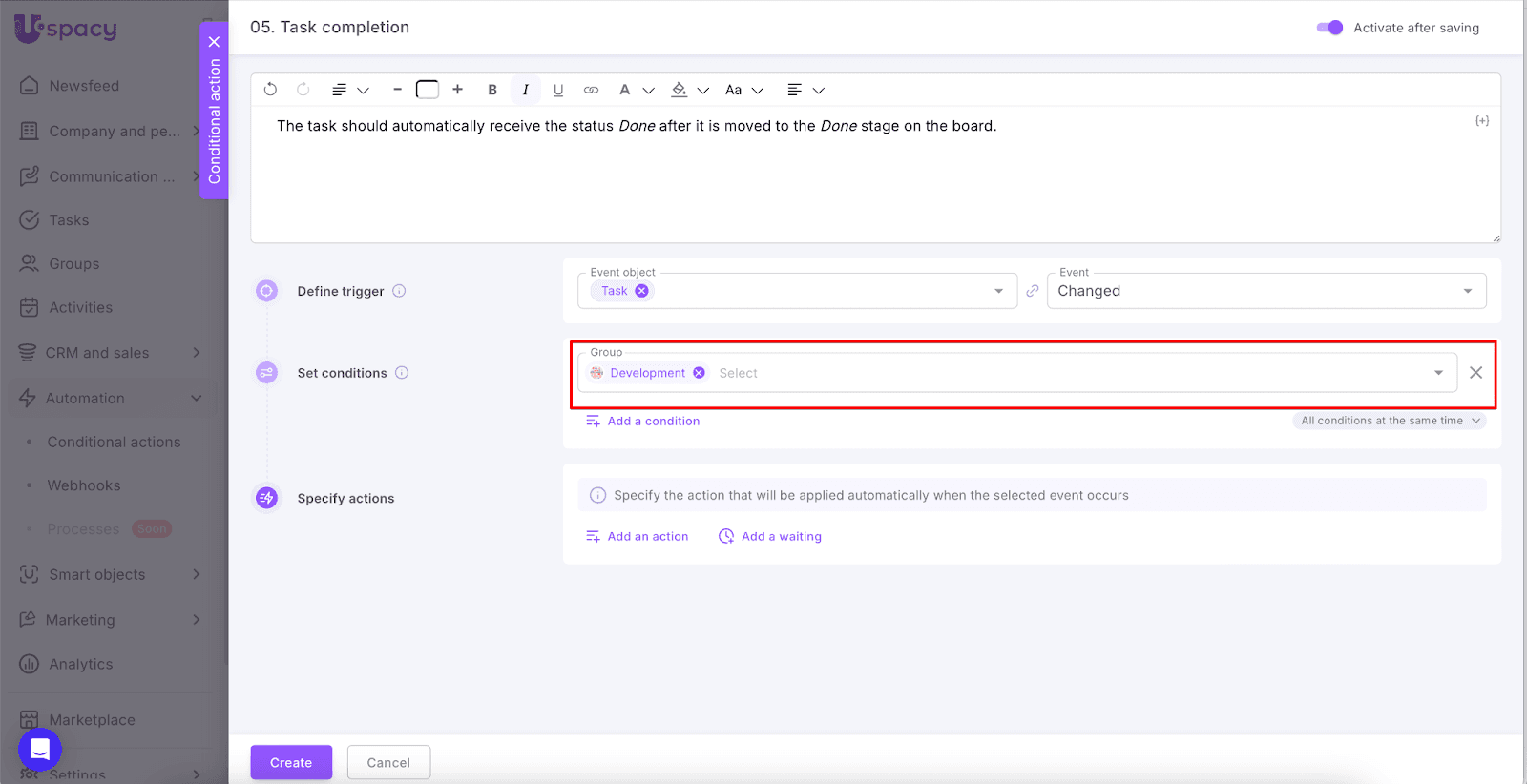Click Add a condition link
Image resolution: width=1527 pixels, height=784 pixels.
(x=653, y=421)
